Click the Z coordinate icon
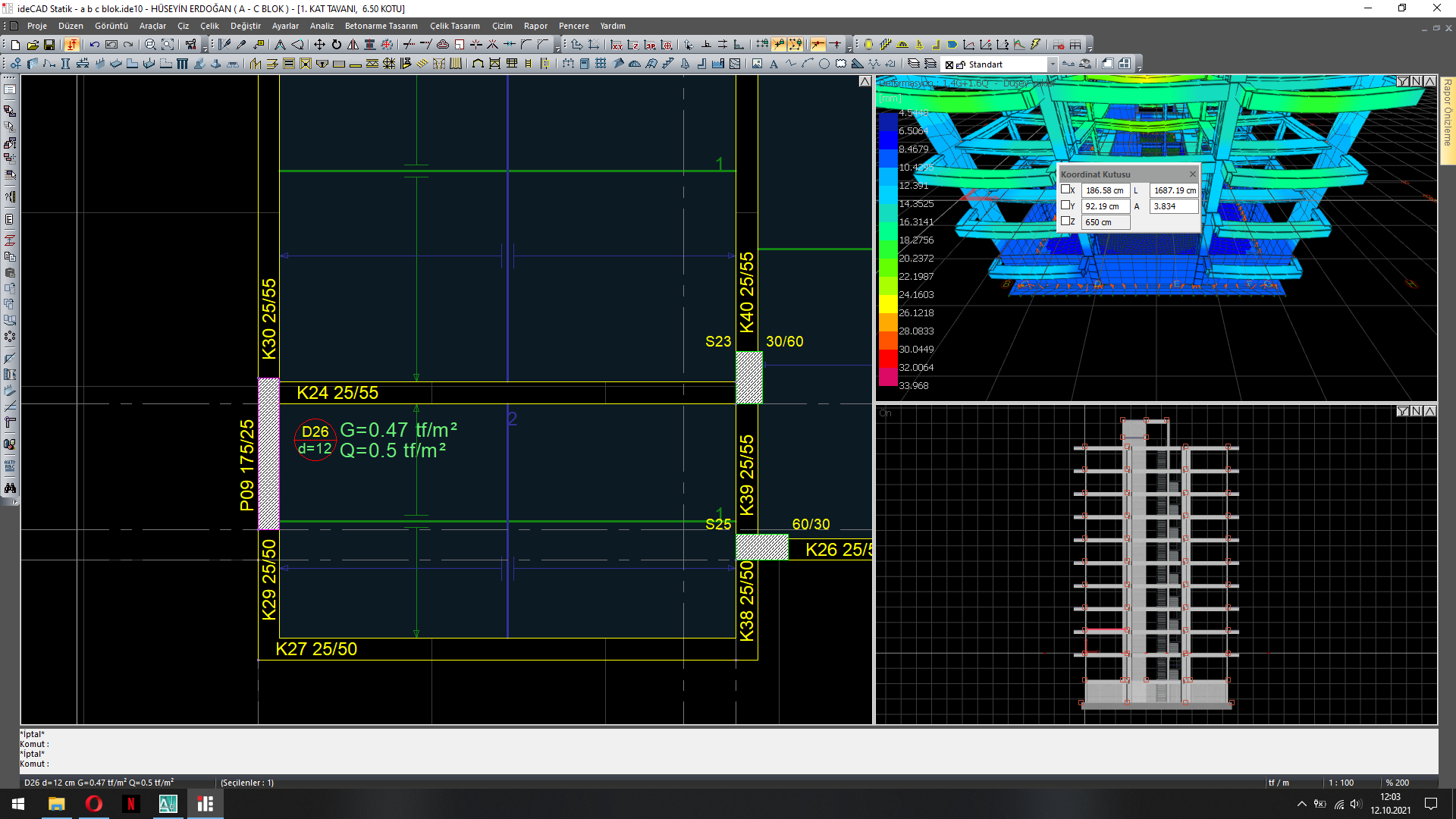The width and height of the screenshot is (1456, 819). coord(633,45)
